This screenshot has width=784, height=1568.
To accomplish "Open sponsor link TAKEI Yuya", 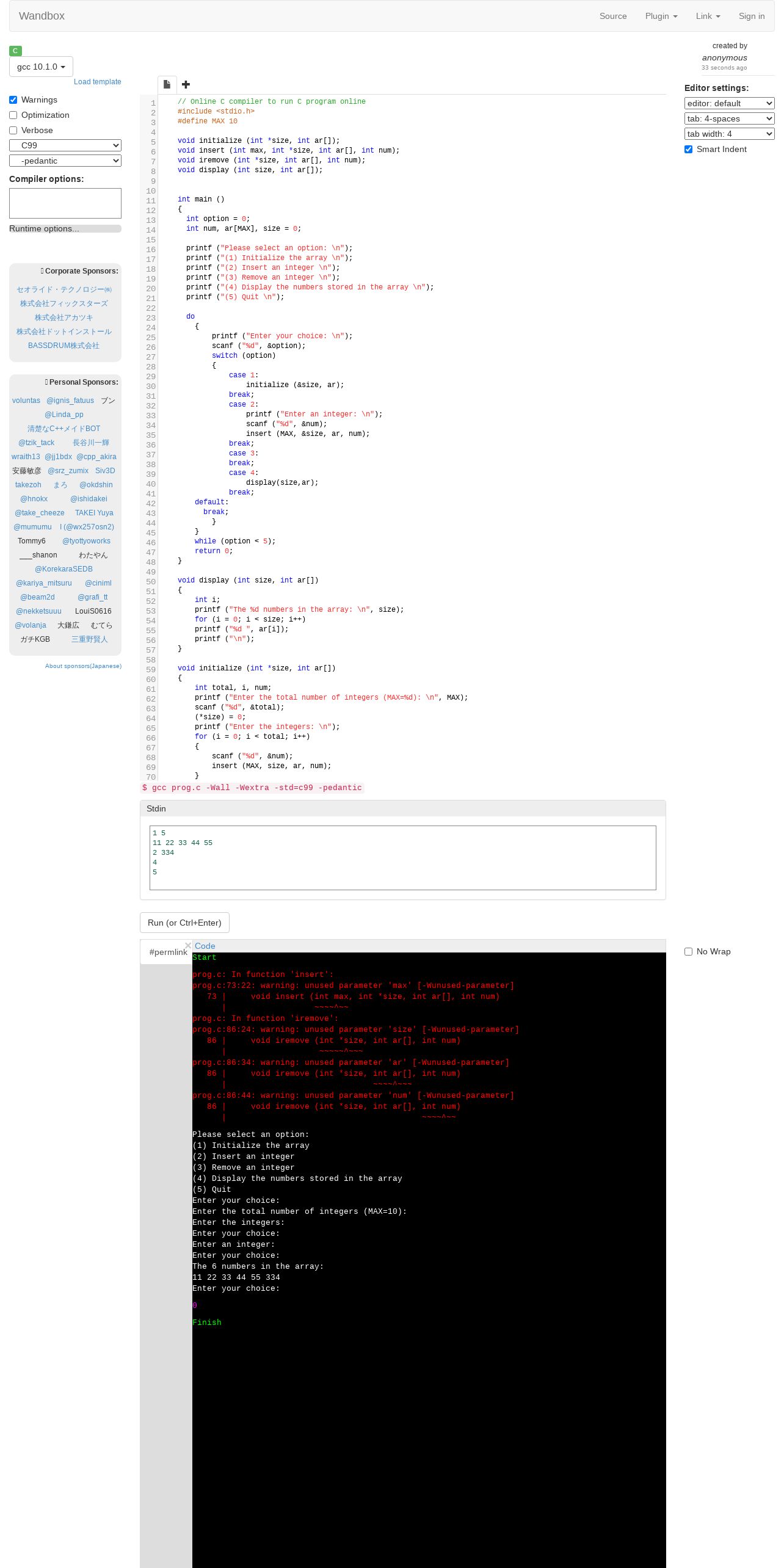I will pyautogui.click(x=94, y=513).
